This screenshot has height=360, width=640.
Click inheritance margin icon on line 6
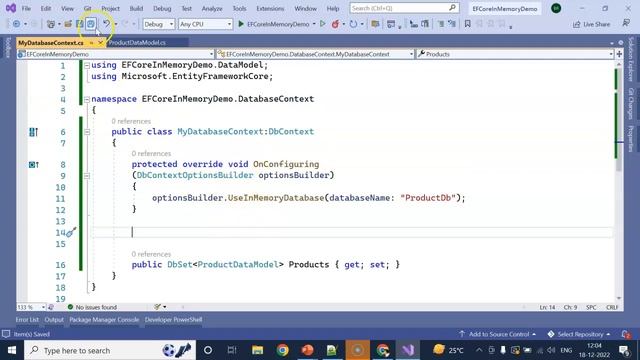click(33, 132)
